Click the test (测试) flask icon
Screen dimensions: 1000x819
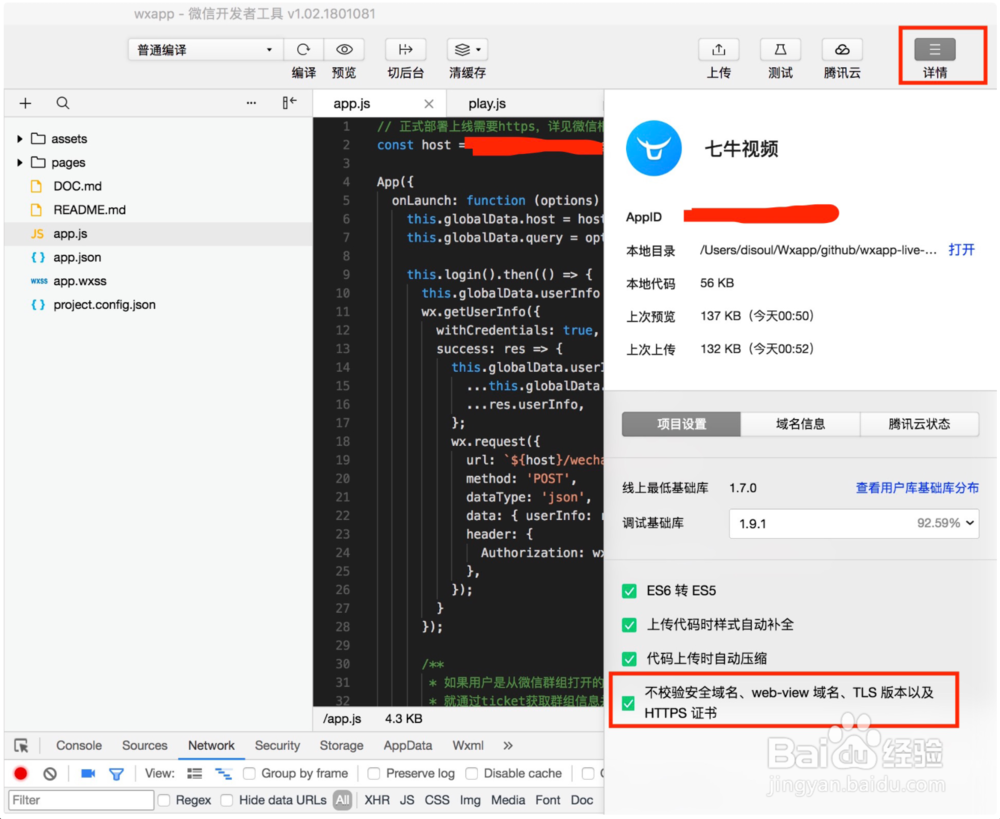780,49
